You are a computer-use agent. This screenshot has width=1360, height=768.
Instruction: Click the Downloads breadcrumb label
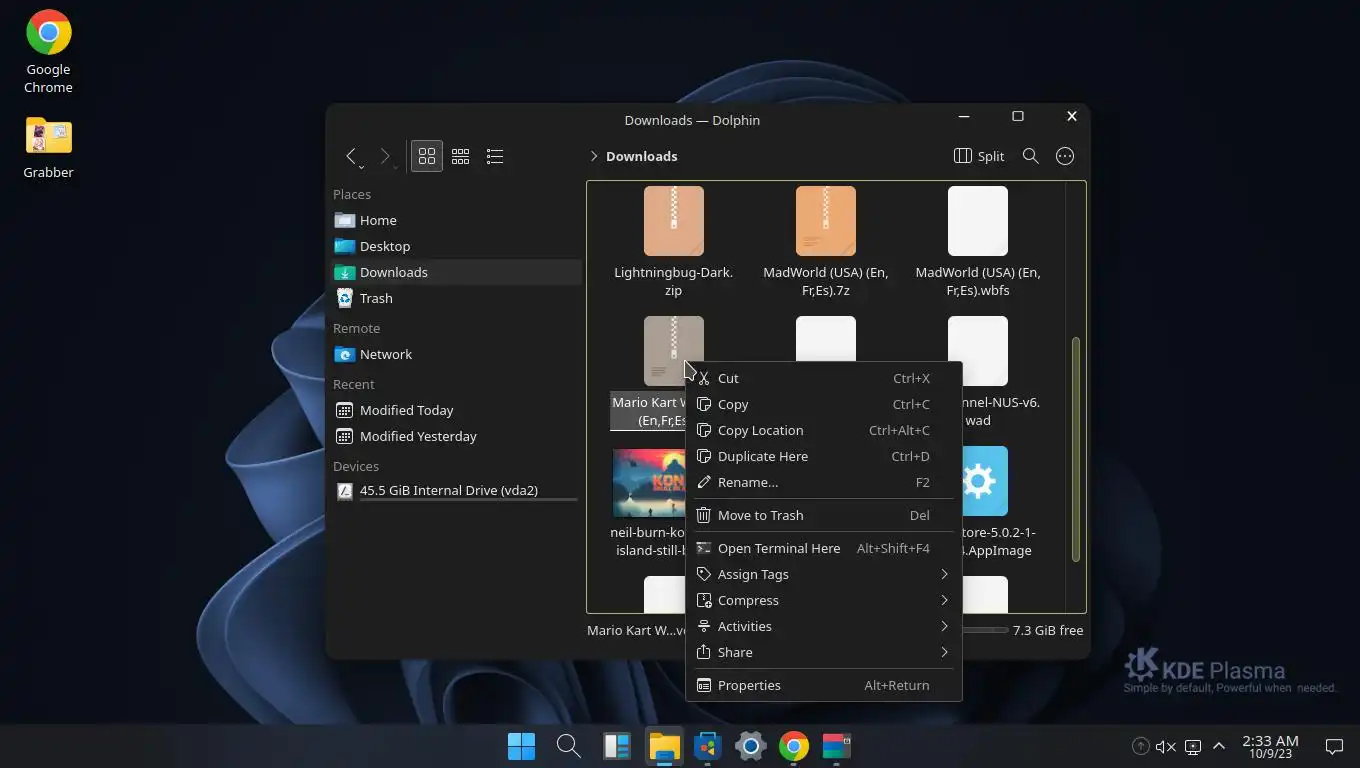click(x=642, y=156)
